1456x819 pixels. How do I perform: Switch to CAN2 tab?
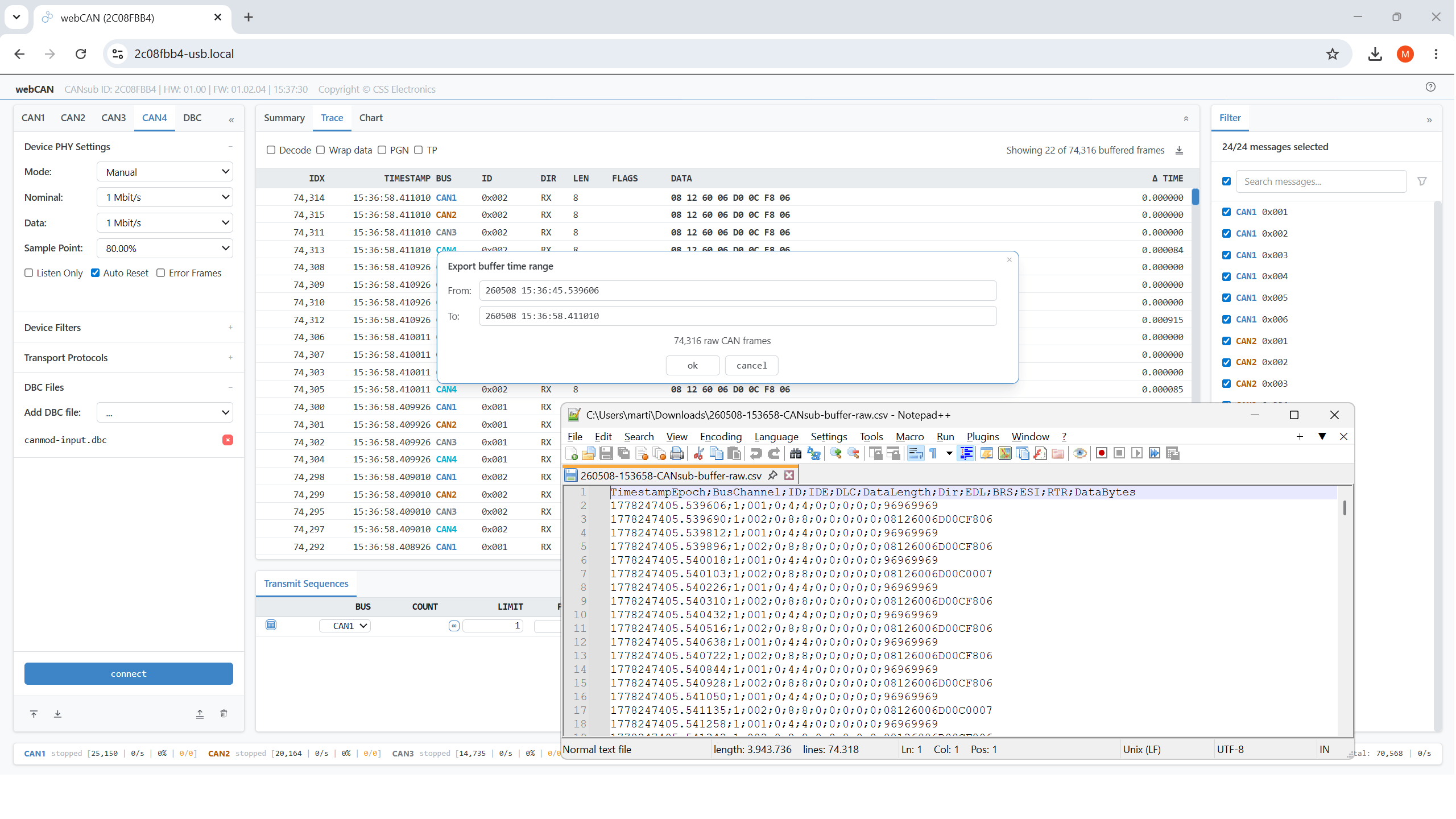(73, 118)
